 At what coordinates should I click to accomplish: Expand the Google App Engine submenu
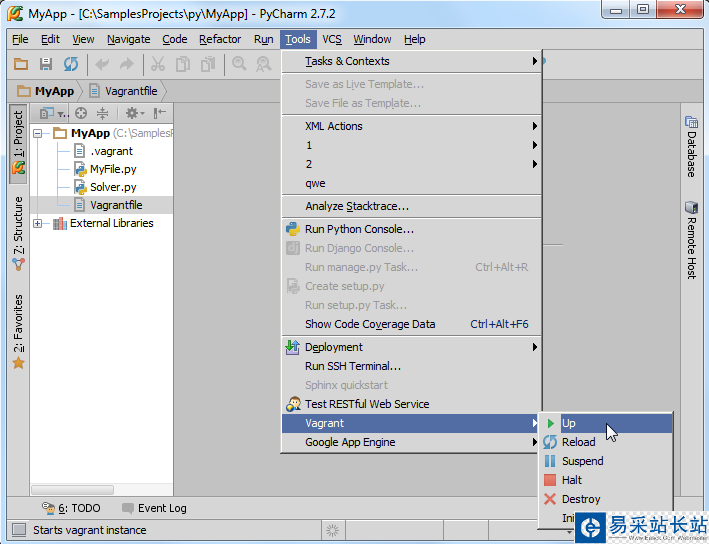[x=411, y=442]
